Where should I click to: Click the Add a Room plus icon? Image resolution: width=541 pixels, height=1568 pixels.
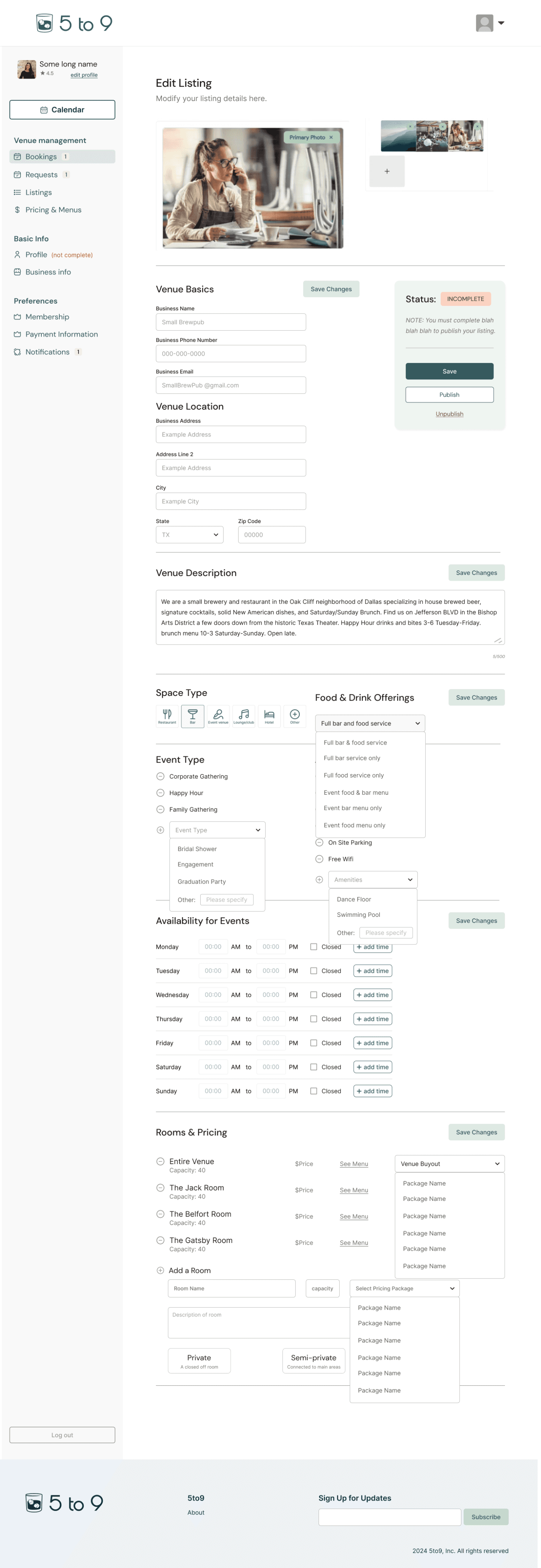point(160,1270)
